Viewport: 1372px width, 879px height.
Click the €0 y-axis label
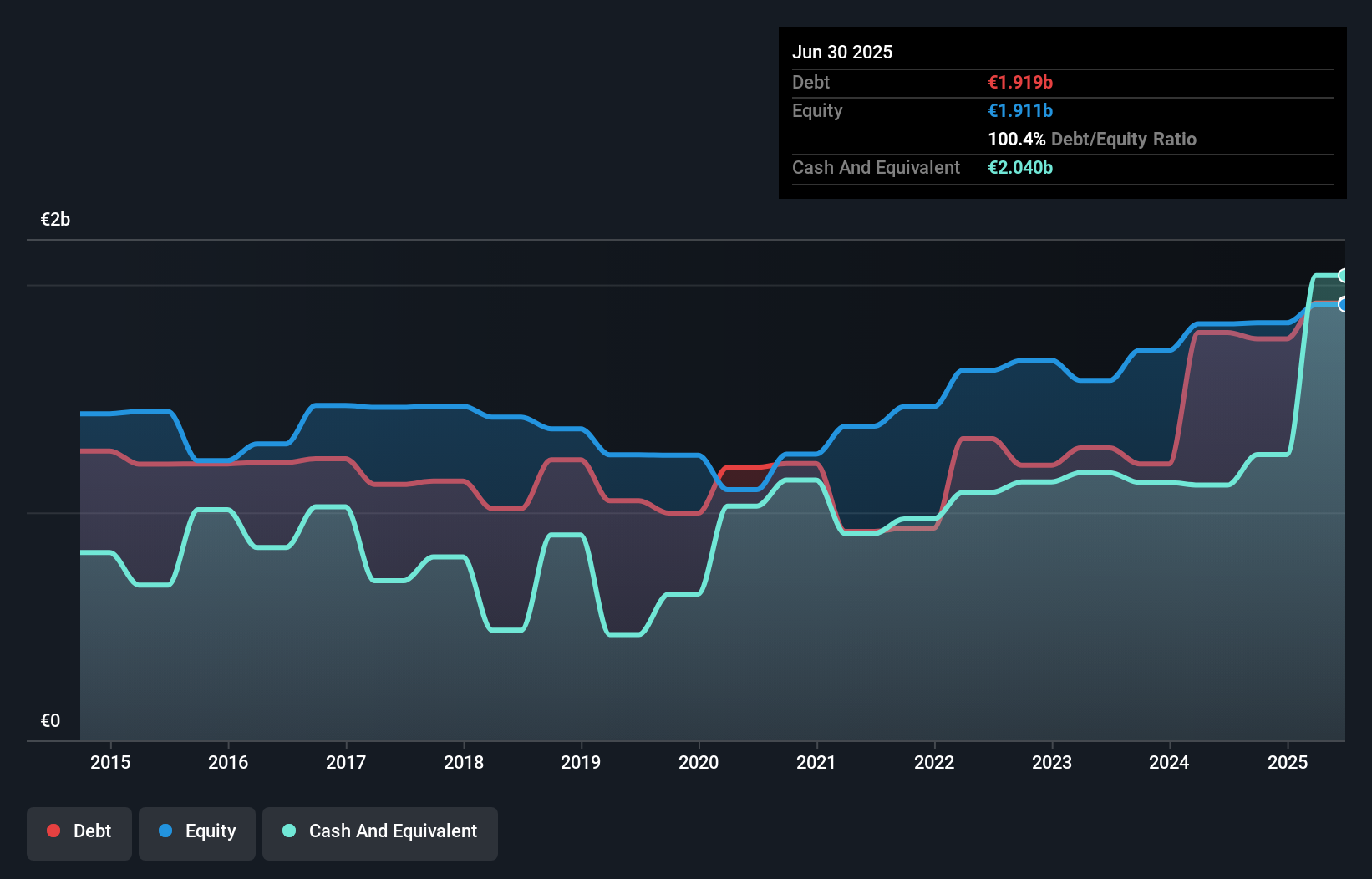[x=50, y=720]
